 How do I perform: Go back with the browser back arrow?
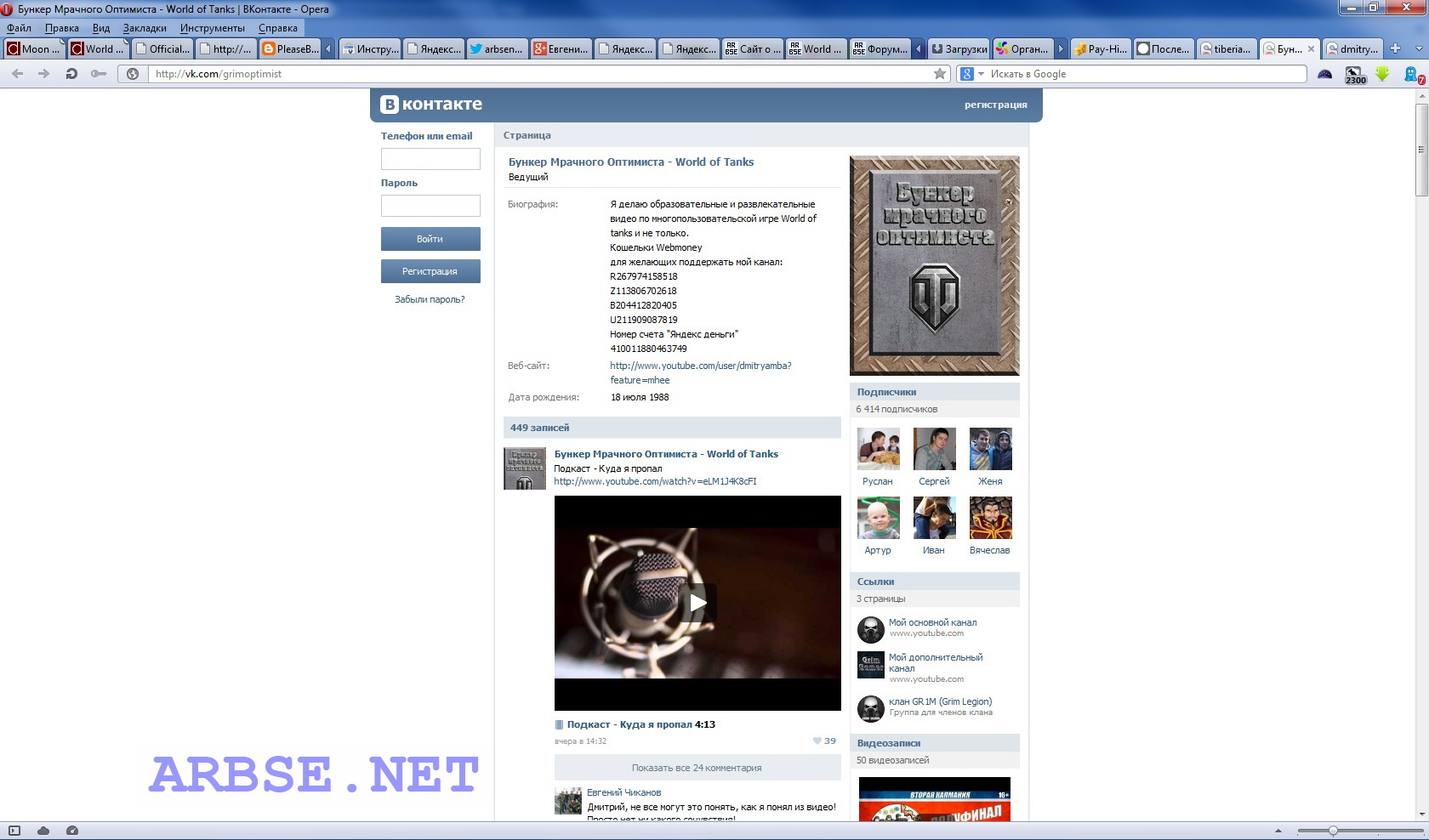[x=18, y=74]
